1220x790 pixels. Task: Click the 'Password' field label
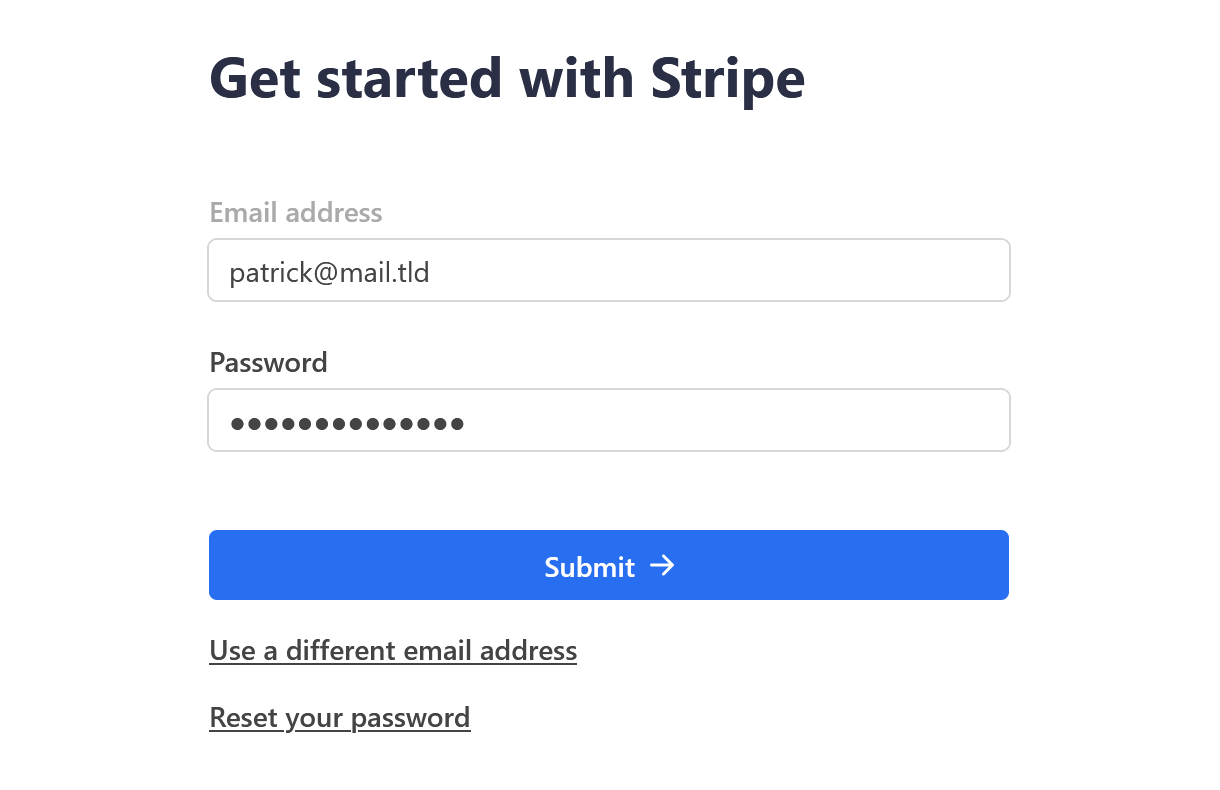tap(268, 362)
